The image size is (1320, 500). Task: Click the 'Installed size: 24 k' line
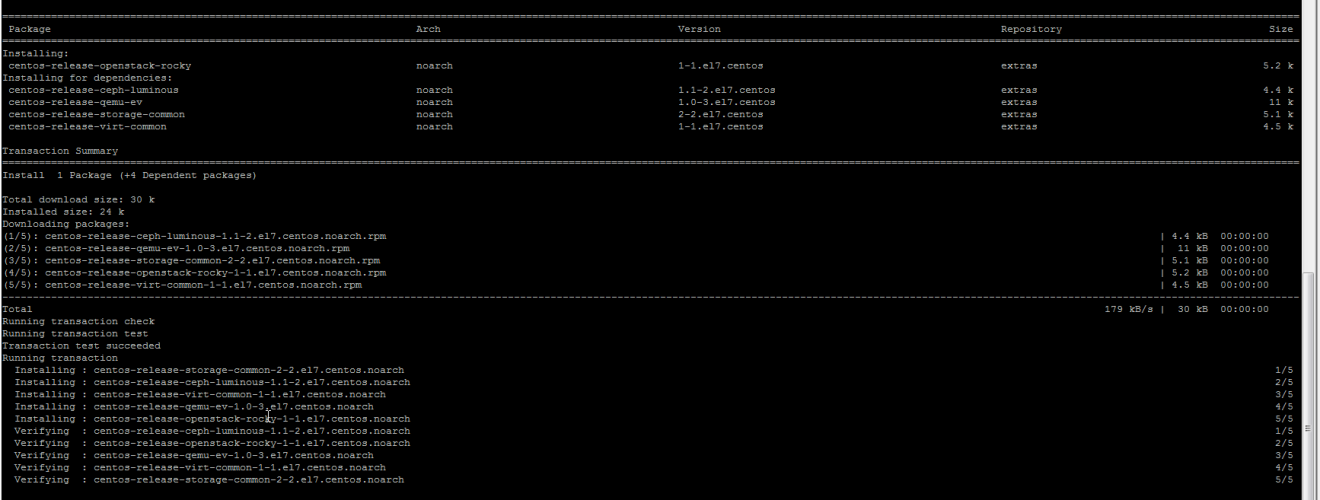pos(63,212)
